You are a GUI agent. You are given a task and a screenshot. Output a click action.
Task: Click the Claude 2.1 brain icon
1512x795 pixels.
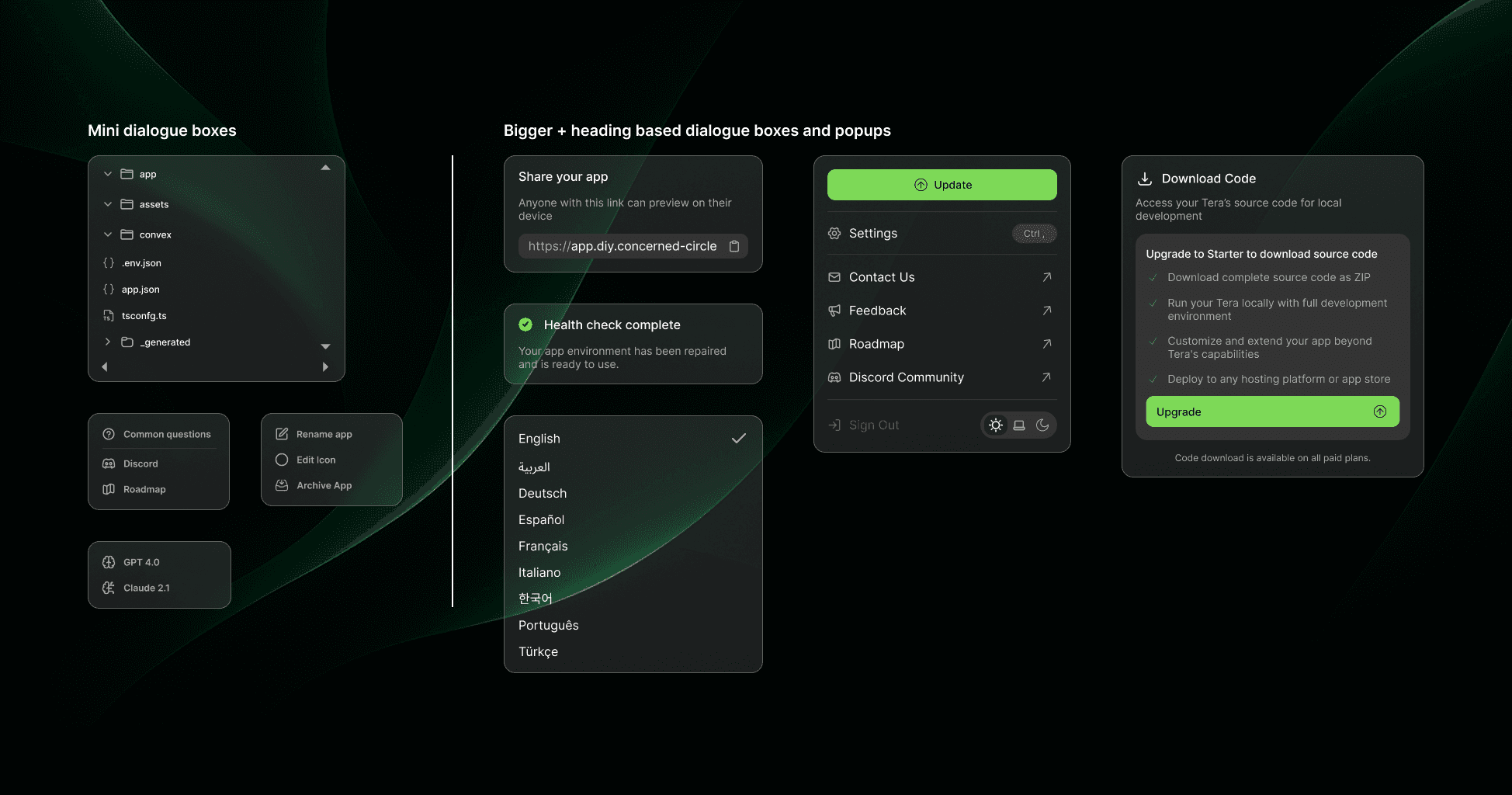pos(109,588)
